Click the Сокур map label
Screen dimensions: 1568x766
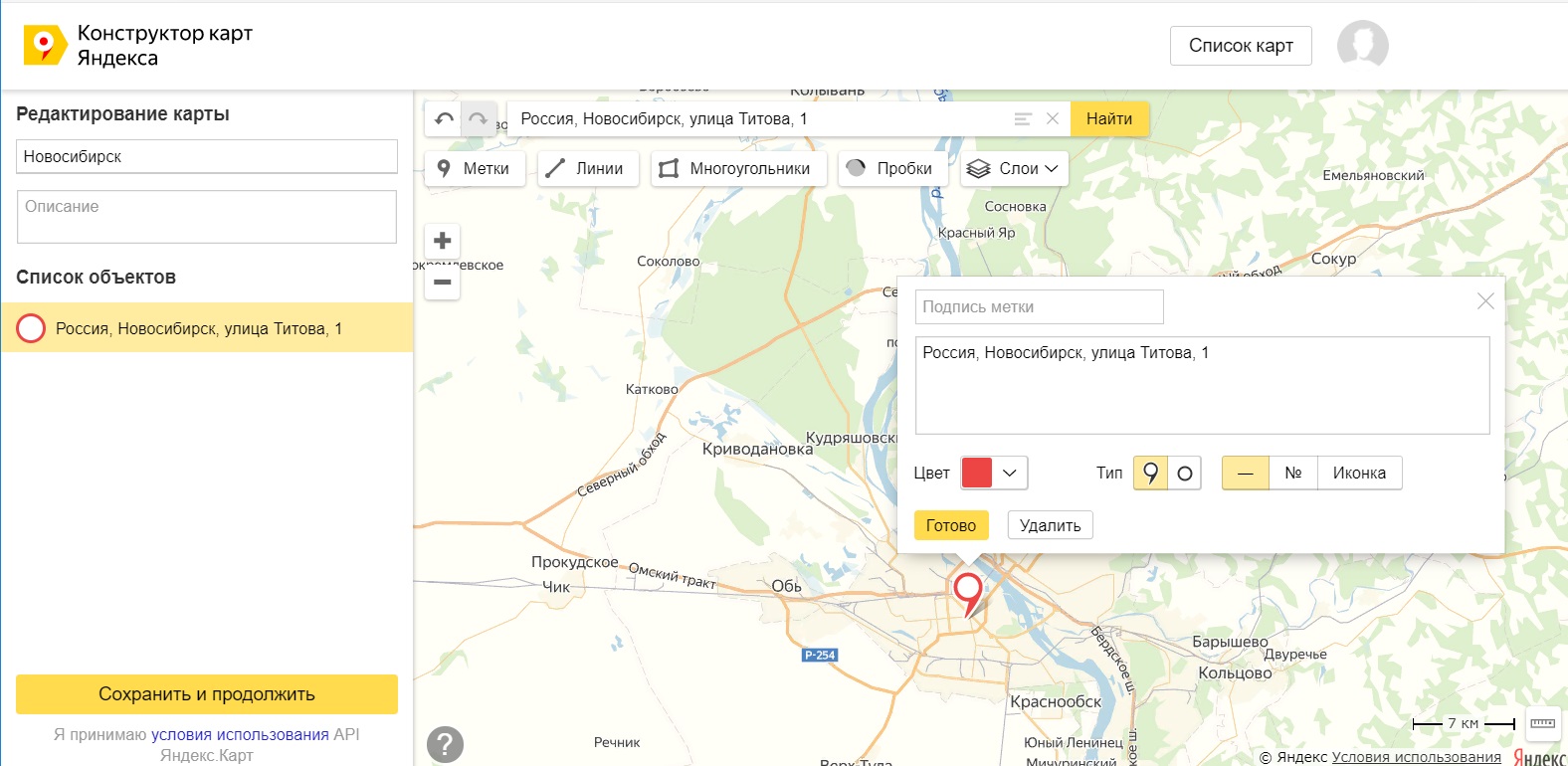[x=1333, y=259]
